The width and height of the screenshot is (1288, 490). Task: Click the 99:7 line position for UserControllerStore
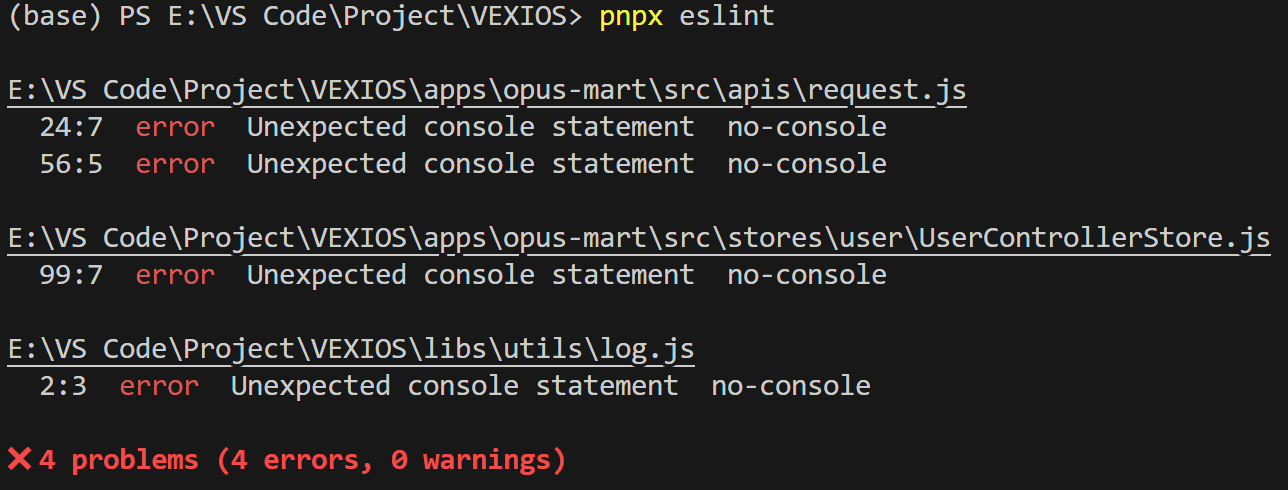[71, 275]
